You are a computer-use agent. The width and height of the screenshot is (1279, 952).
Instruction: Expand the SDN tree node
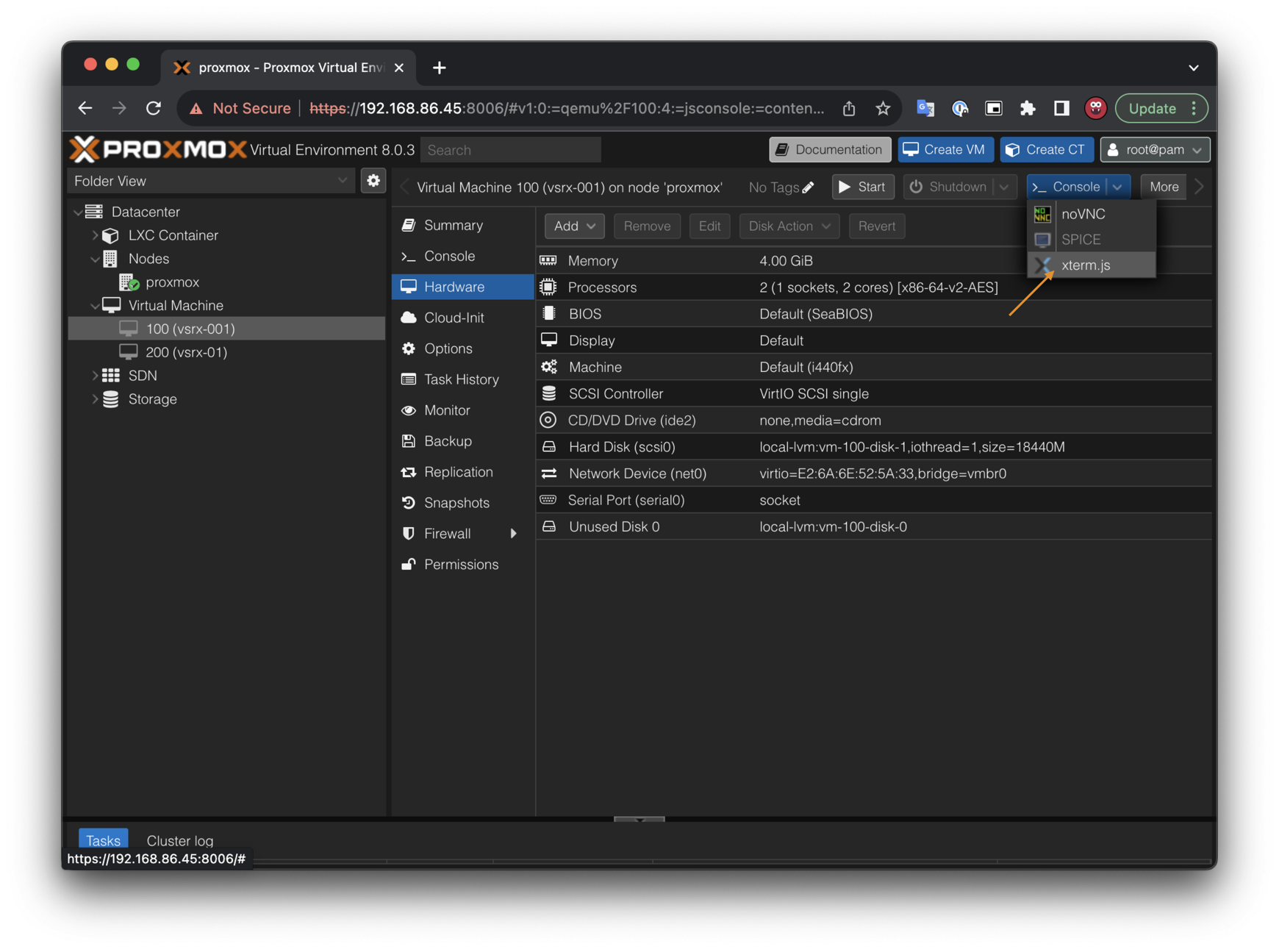pyautogui.click(x=95, y=376)
